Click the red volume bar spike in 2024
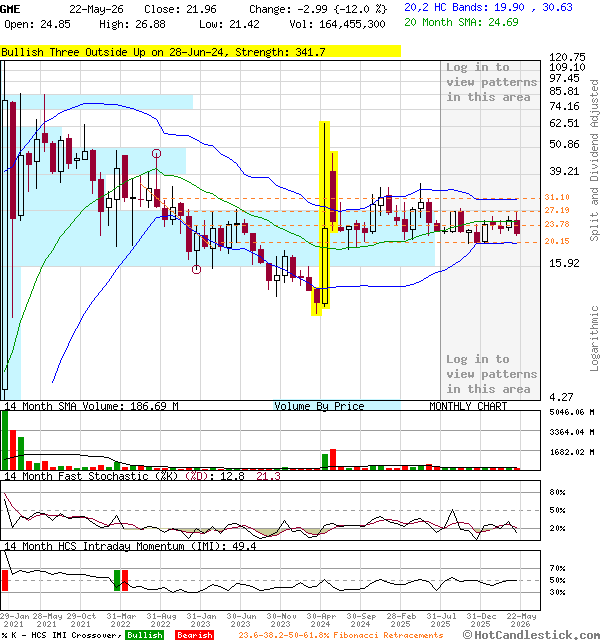The height and width of the screenshot is (640, 600). [x=333, y=460]
